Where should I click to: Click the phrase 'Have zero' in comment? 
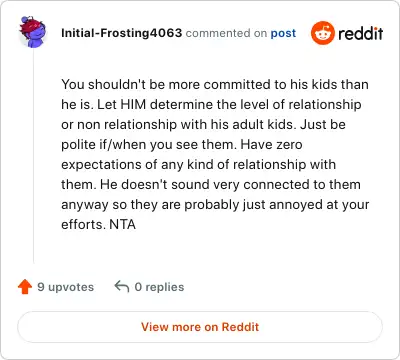point(271,144)
